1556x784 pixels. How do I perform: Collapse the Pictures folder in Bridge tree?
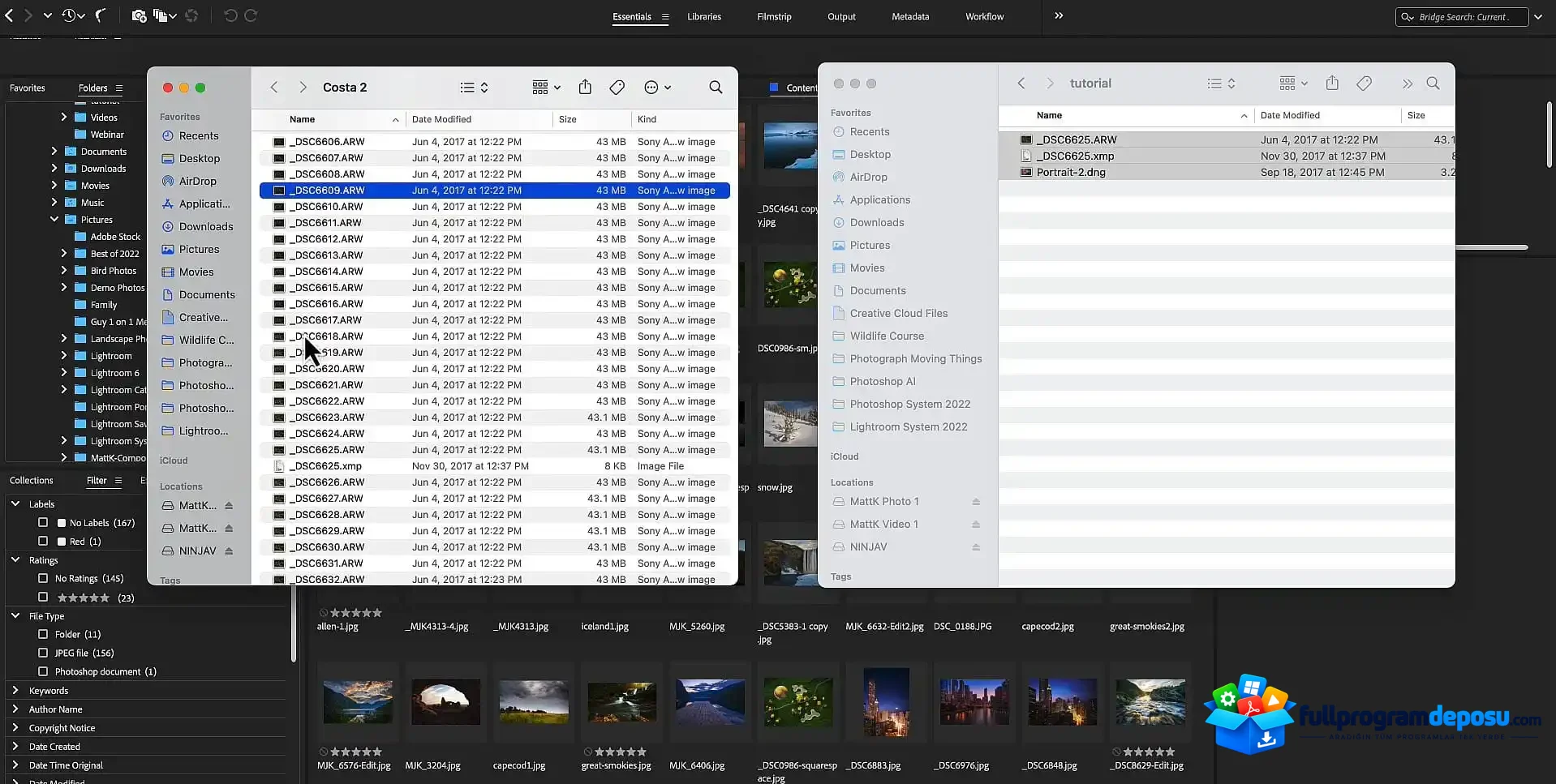(54, 219)
